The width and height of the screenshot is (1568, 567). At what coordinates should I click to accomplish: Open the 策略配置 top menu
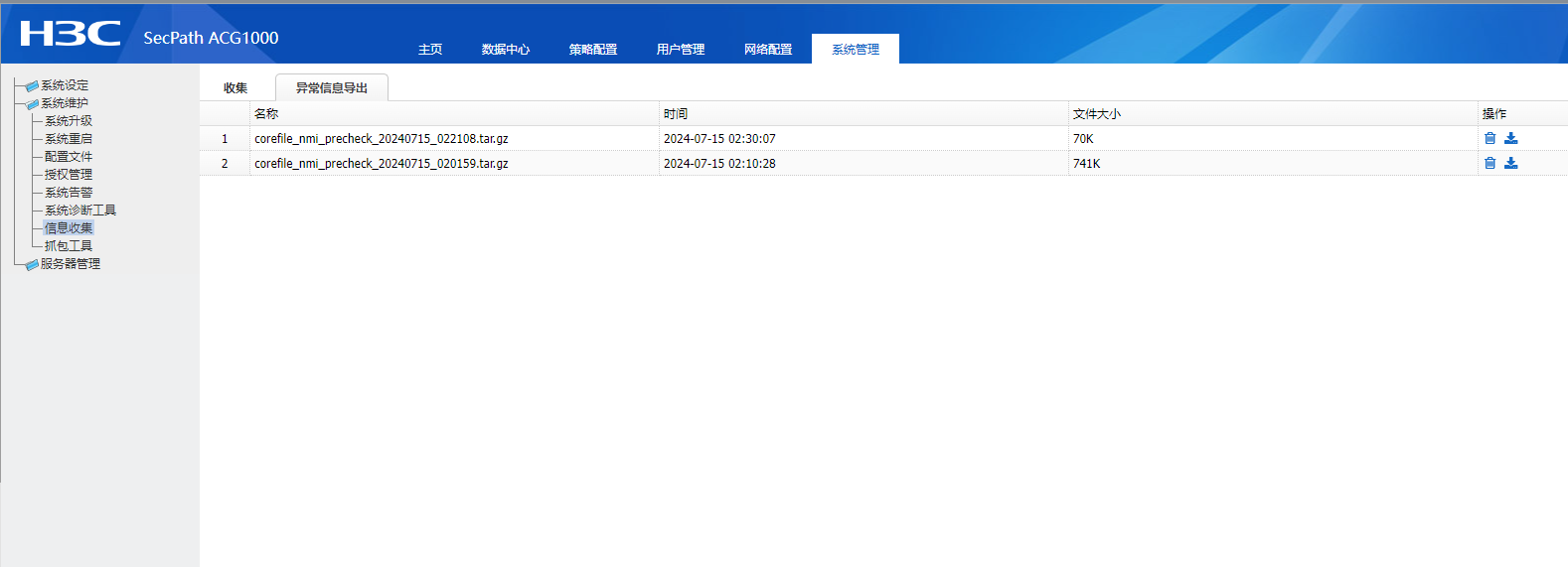[x=593, y=49]
